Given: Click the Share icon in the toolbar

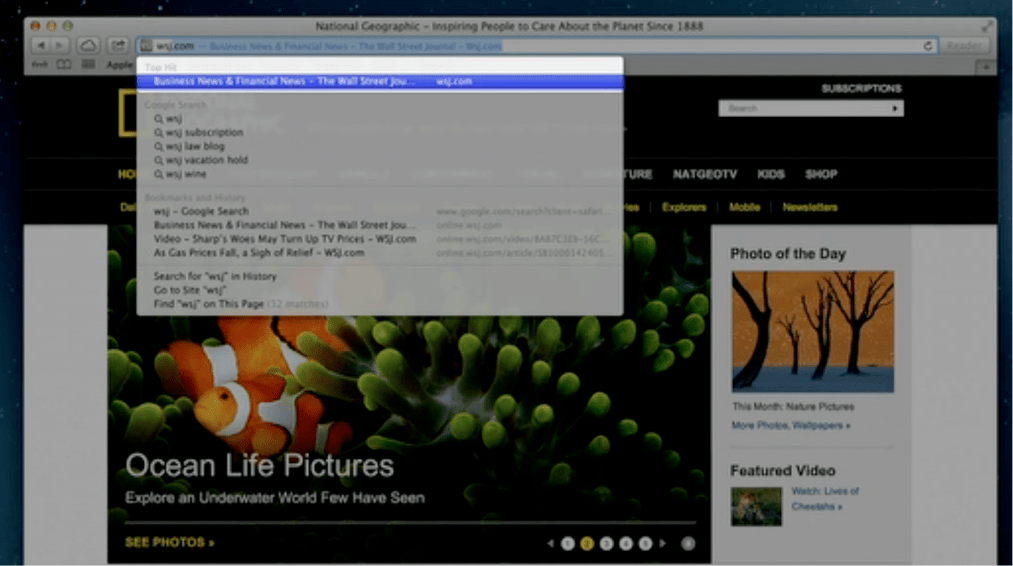Looking at the screenshot, I should pos(118,45).
